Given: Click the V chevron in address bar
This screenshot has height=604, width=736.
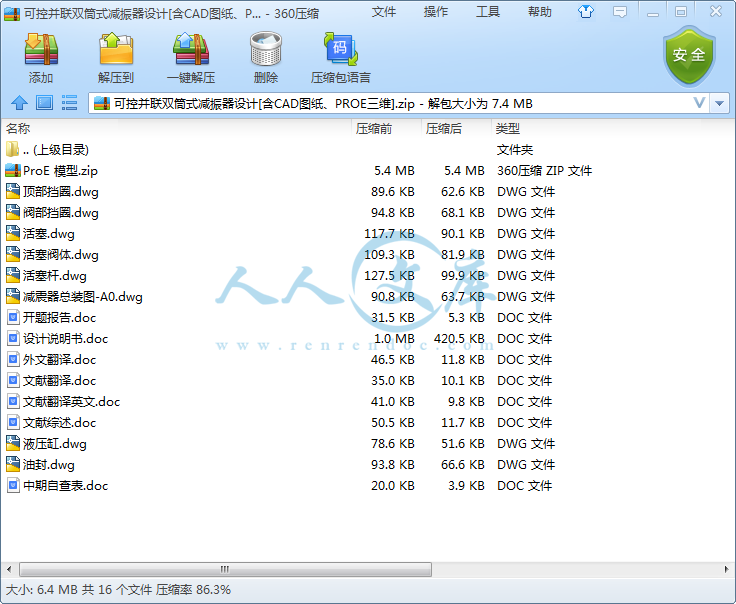Looking at the screenshot, I should [699, 103].
